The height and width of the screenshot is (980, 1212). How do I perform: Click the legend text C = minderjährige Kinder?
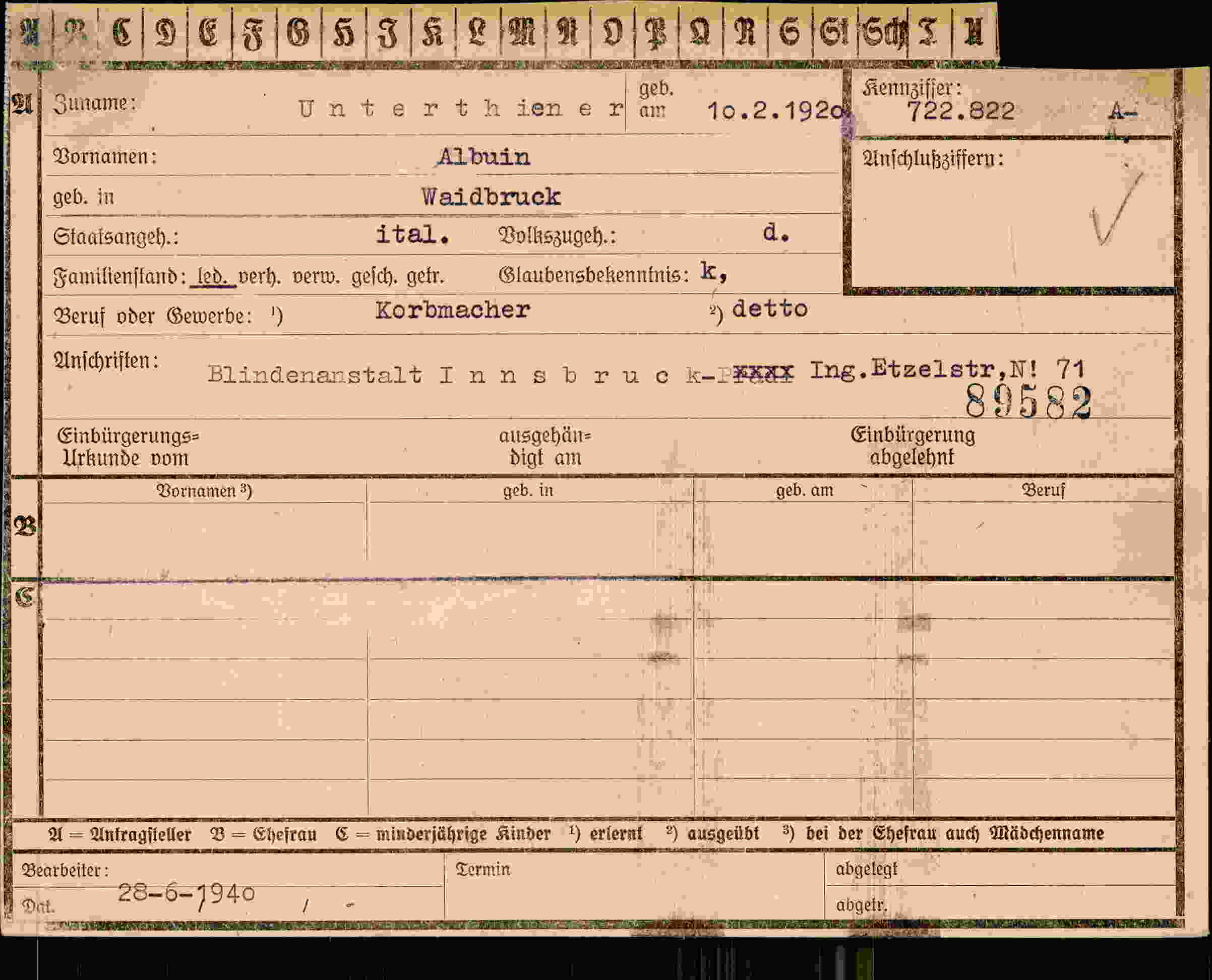click(x=443, y=834)
